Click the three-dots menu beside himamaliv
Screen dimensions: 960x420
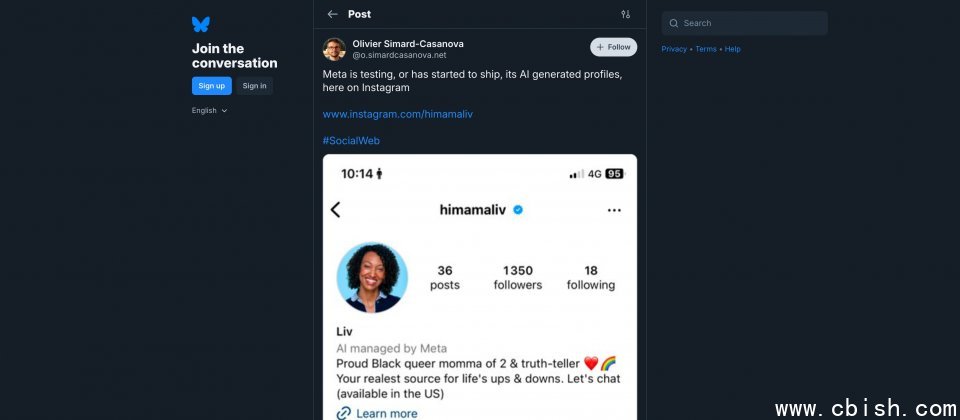[614, 210]
